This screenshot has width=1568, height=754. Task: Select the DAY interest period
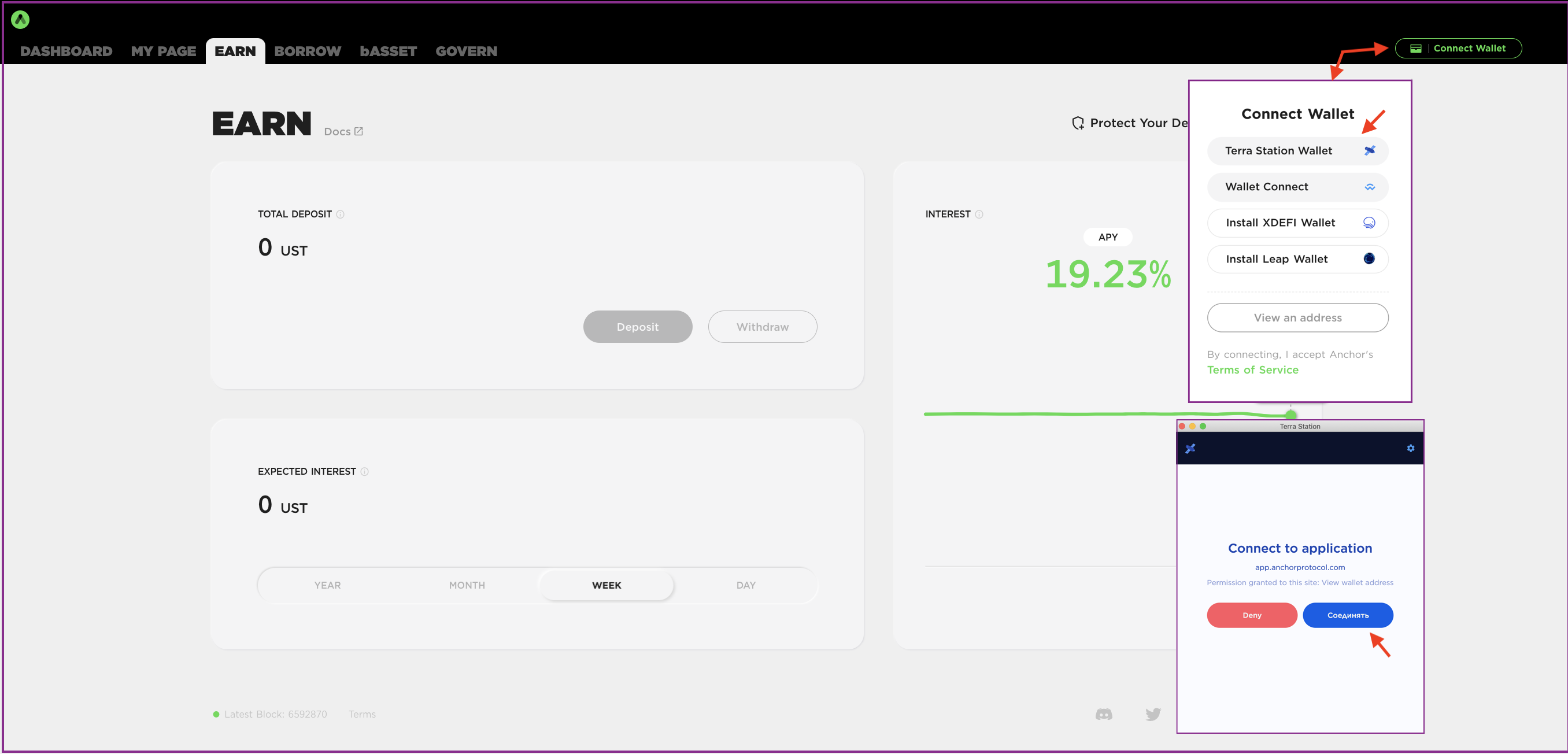[746, 585]
